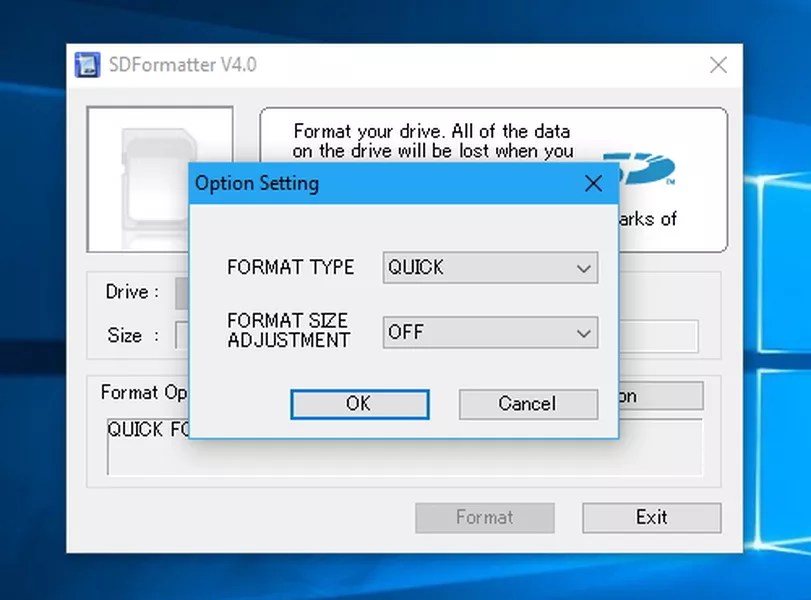Viewport: 811px width, 600px height.
Task: Click the SD card image thumbnail
Action: [159, 179]
